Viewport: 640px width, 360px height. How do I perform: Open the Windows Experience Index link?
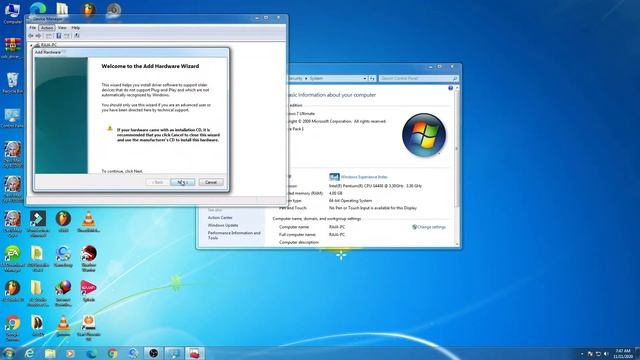click(x=364, y=177)
